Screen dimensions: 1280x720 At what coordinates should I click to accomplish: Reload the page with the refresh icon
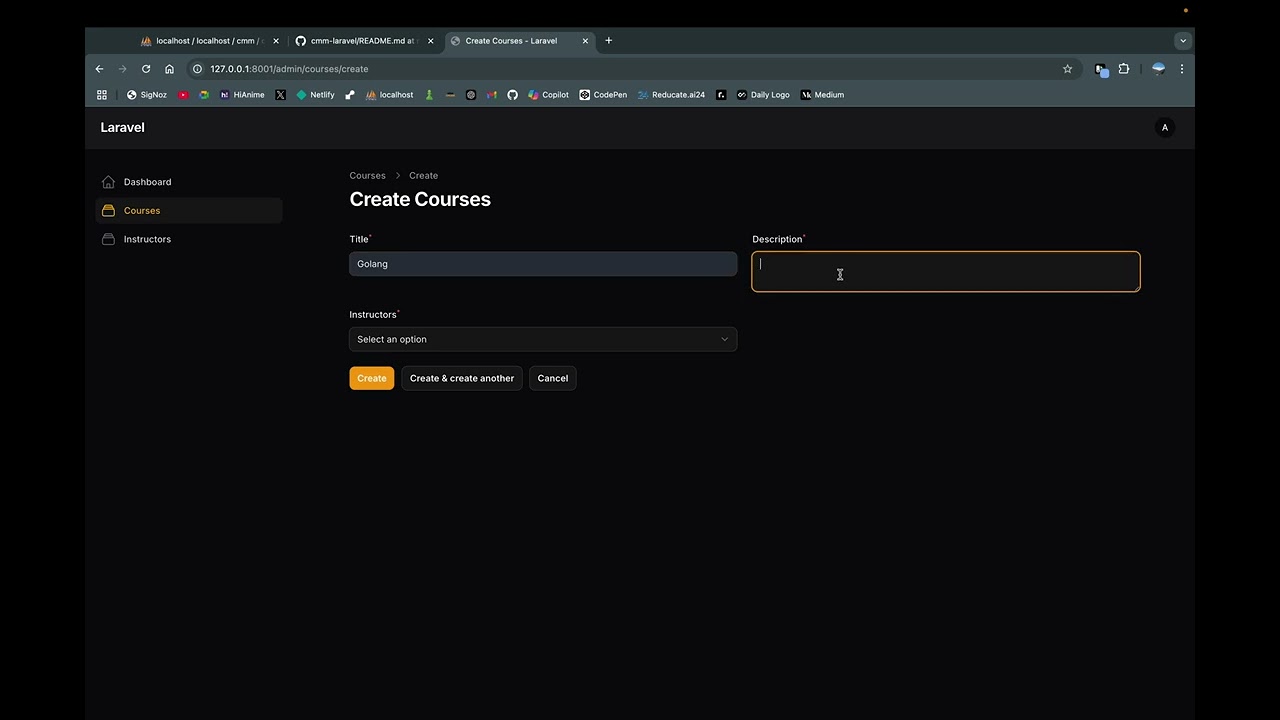146,69
